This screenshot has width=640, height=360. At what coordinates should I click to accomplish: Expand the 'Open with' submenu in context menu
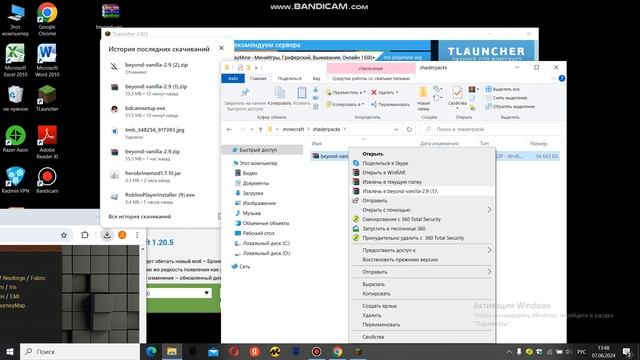coord(489,210)
